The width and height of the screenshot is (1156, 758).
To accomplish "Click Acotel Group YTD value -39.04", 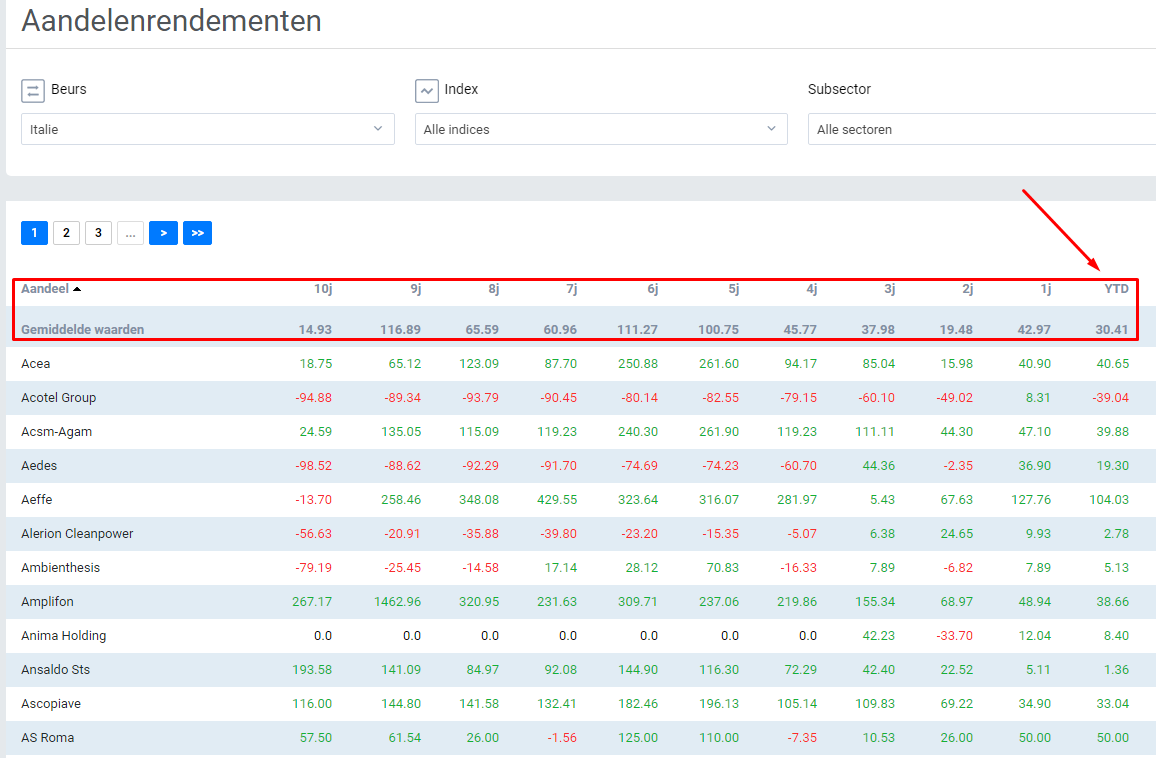I will coord(1110,397).
